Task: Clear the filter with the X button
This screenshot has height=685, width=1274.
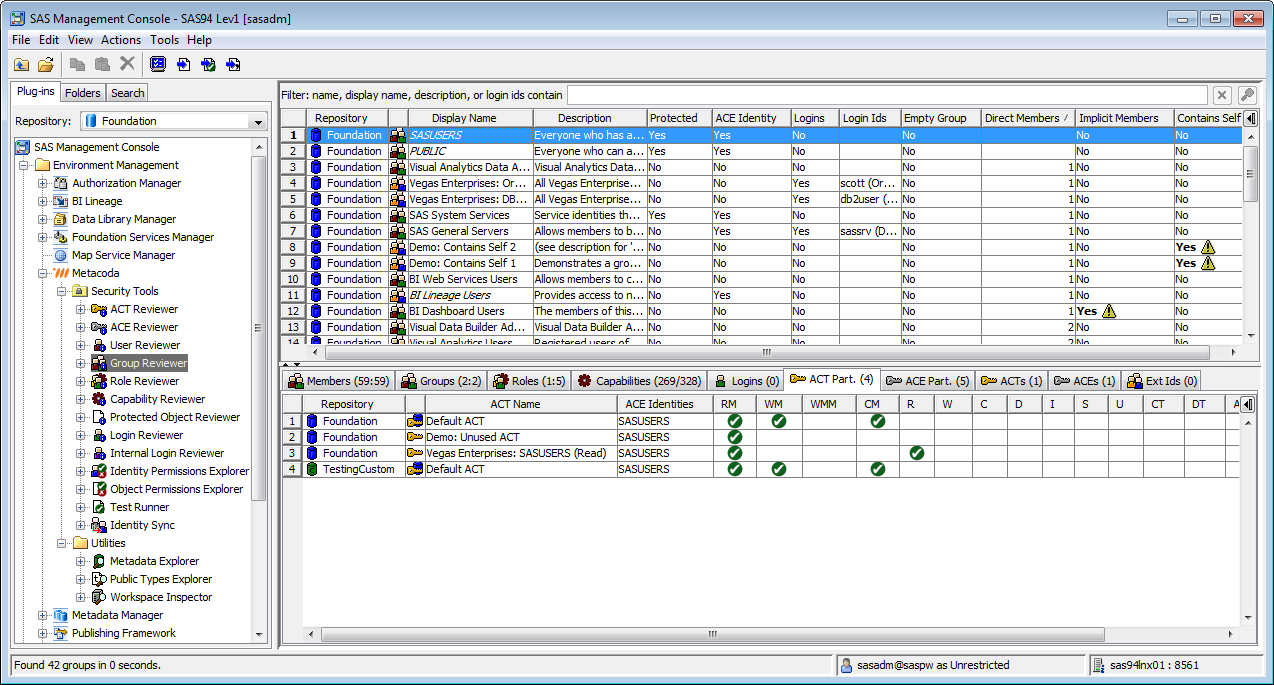Action: coord(1222,95)
